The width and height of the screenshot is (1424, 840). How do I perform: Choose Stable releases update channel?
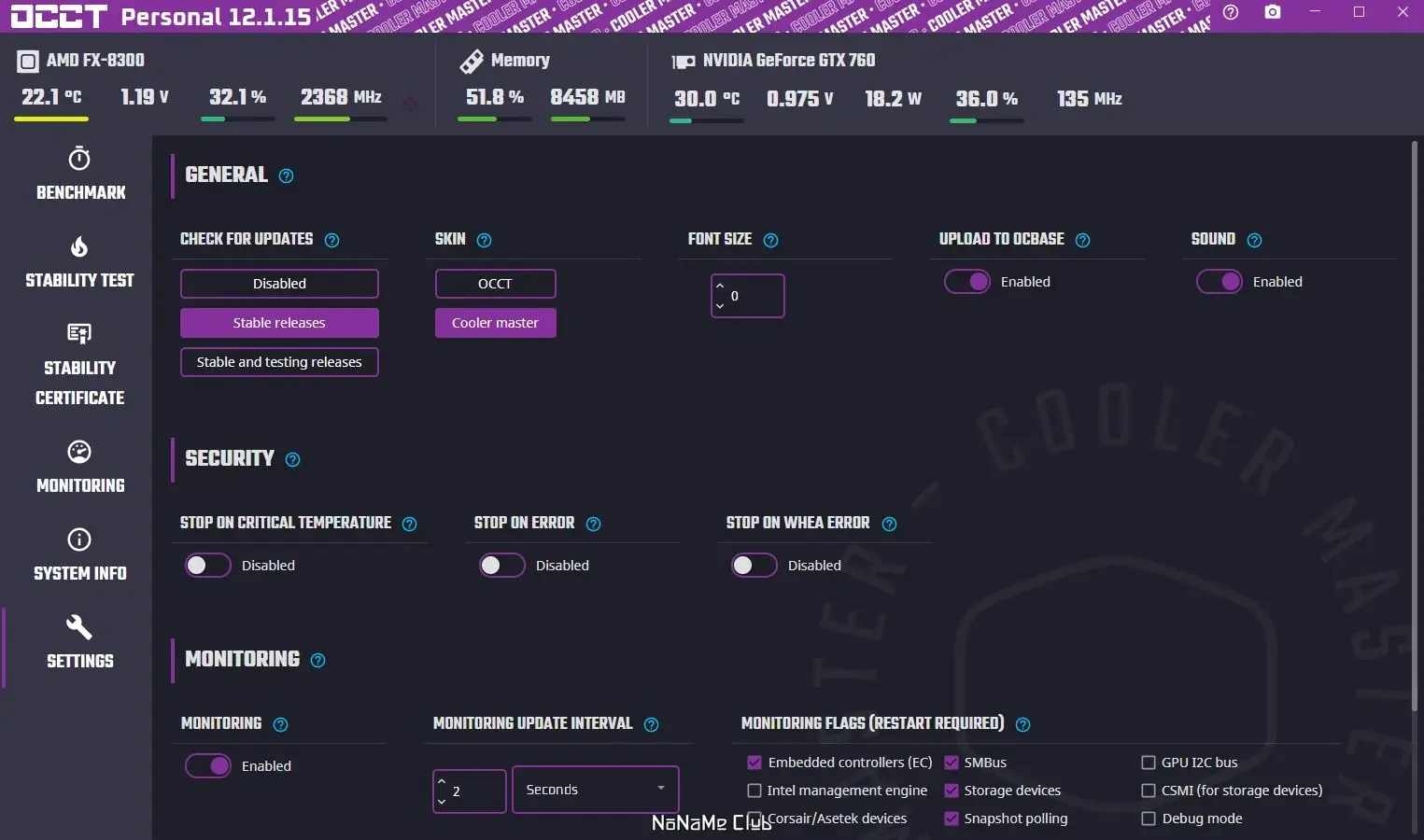click(279, 323)
